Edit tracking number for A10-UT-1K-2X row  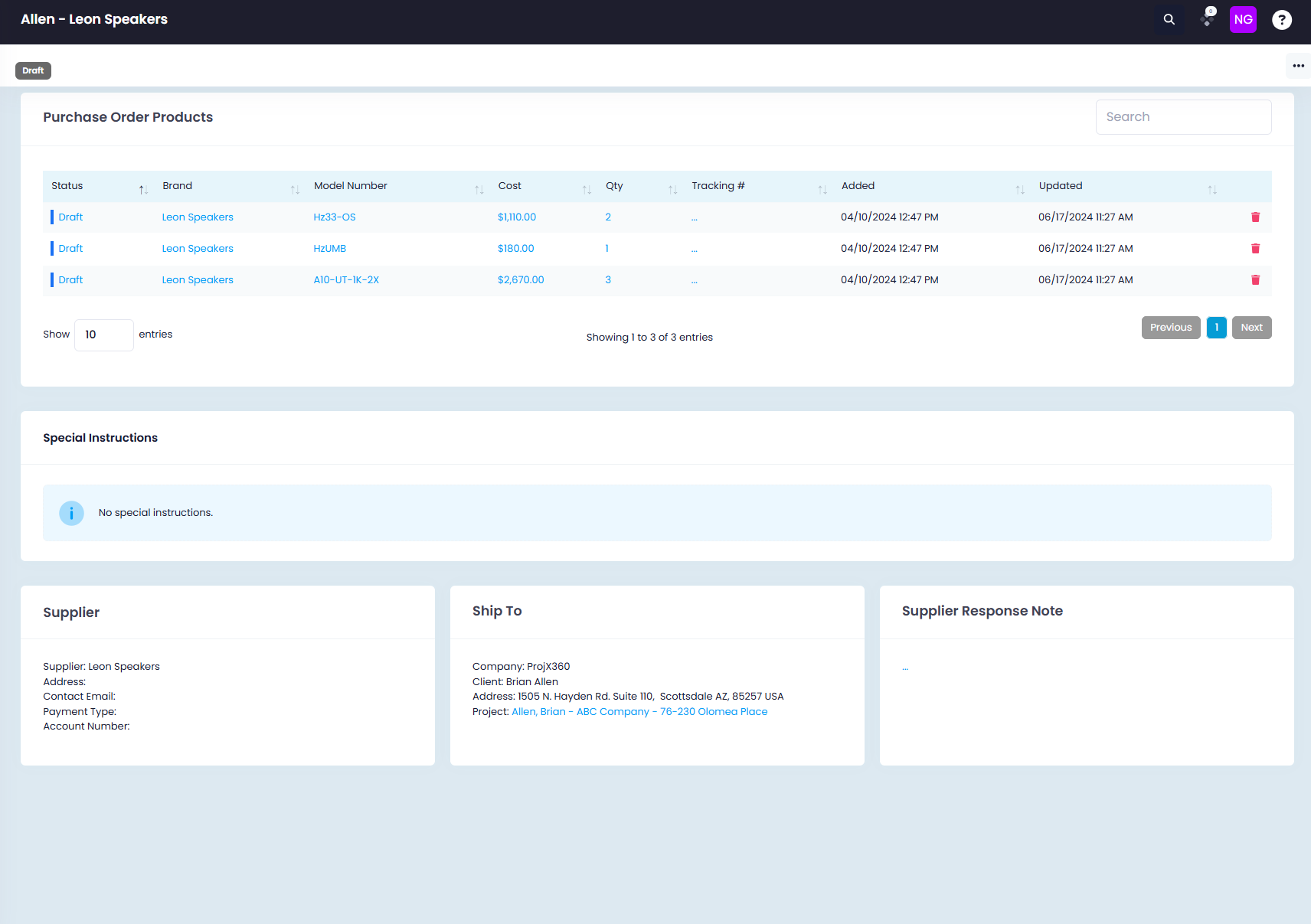pos(695,282)
